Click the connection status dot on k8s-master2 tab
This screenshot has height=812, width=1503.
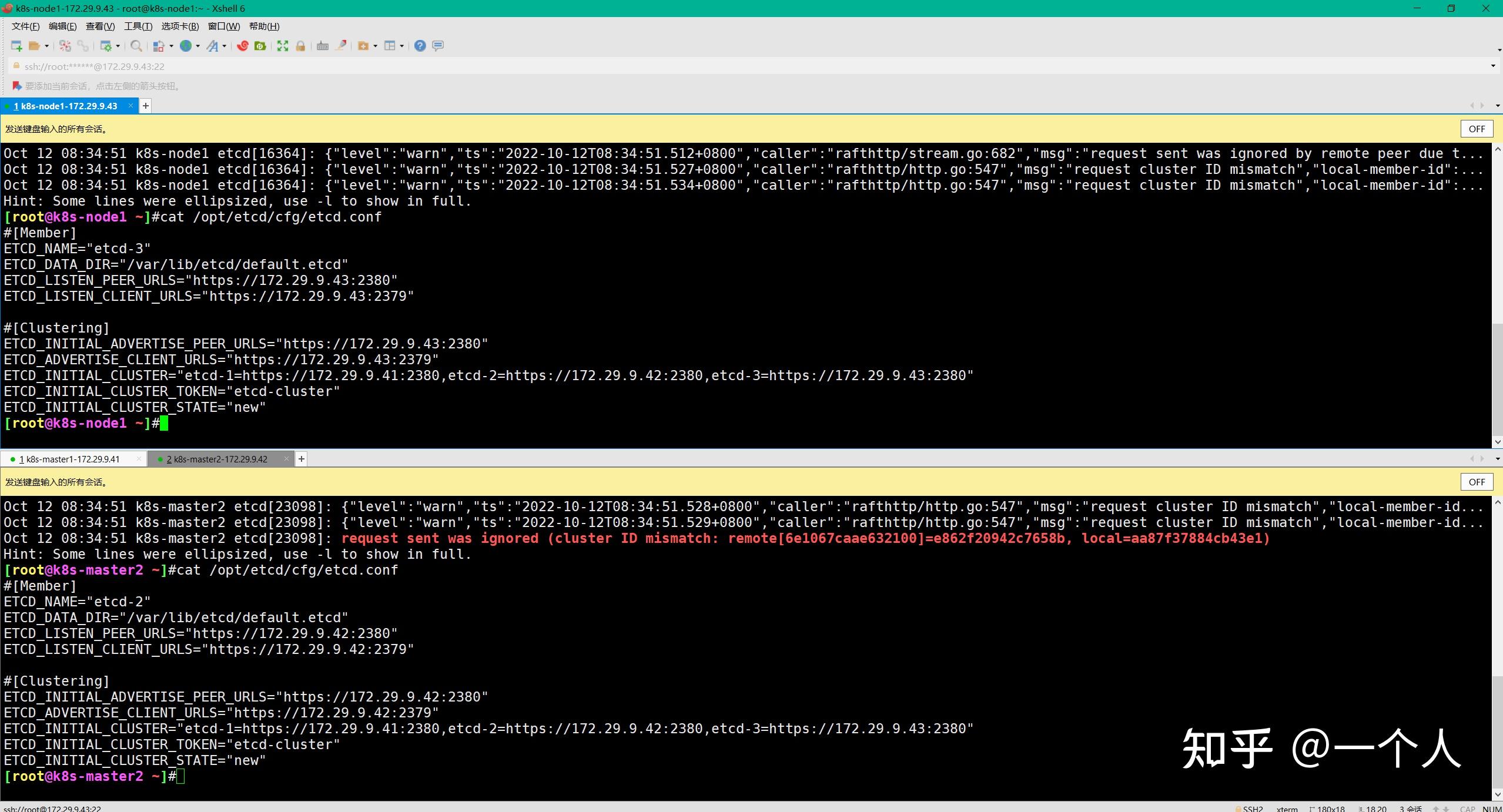pos(160,459)
